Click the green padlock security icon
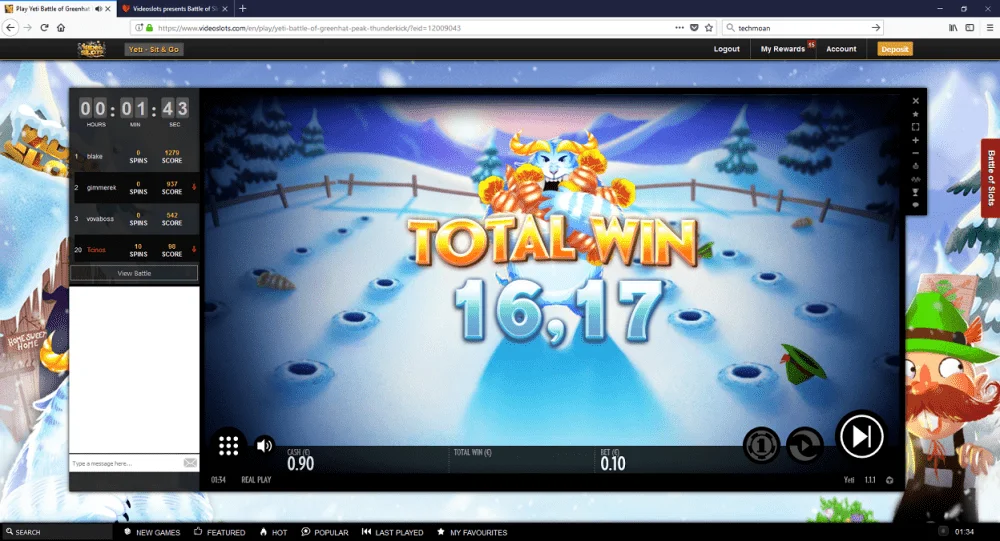Image resolution: width=1000 pixels, height=541 pixels. (150, 28)
